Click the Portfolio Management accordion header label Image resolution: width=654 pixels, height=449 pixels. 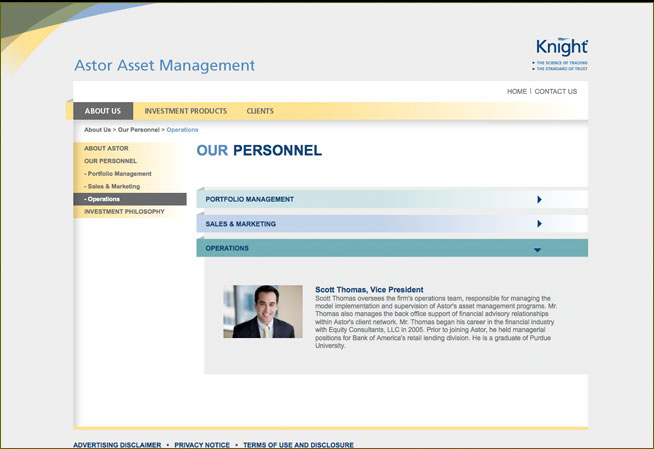coord(249,199)
